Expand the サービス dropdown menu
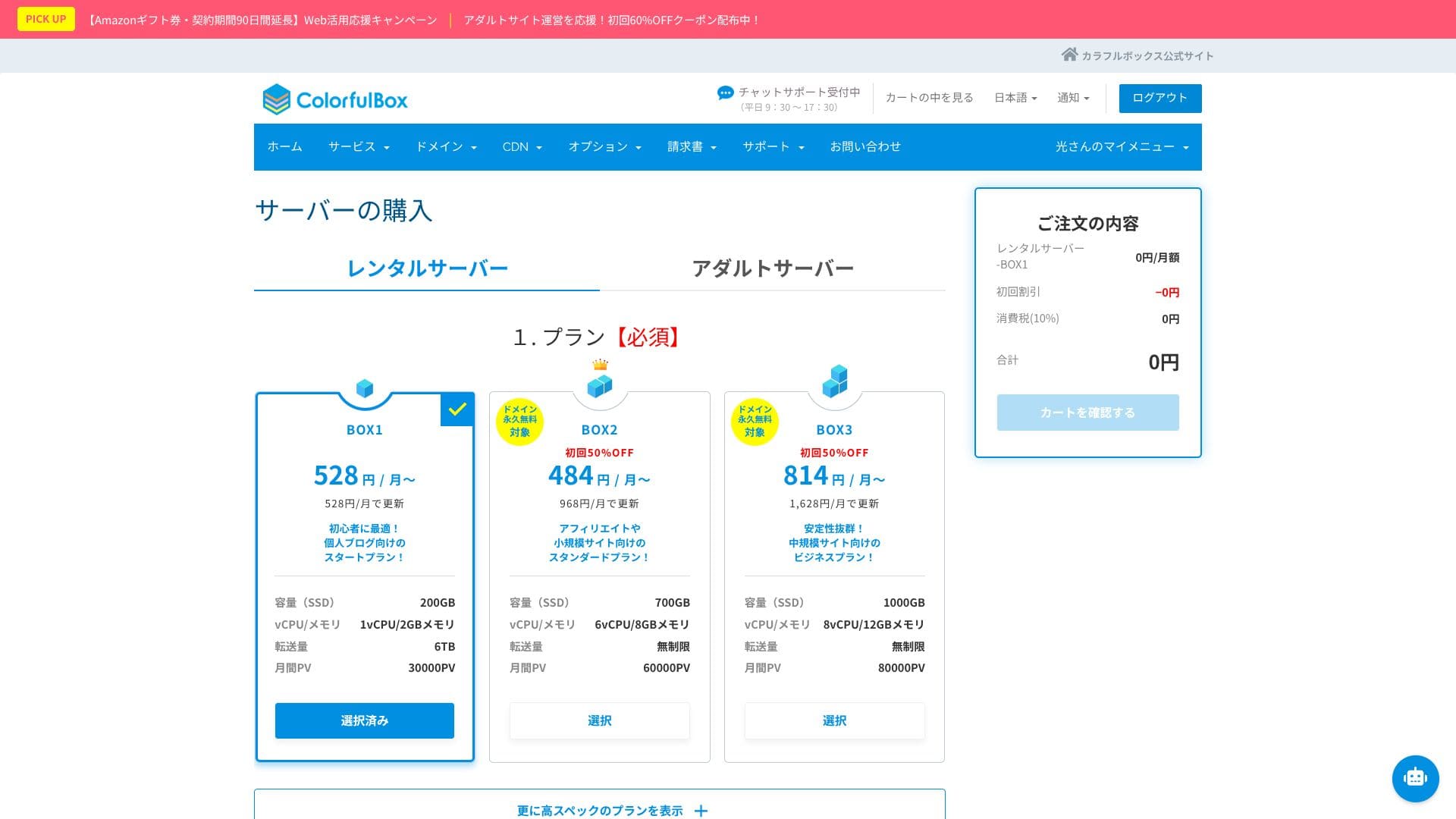The width and height of the screenshot is (1456, 819). (359, 147)
